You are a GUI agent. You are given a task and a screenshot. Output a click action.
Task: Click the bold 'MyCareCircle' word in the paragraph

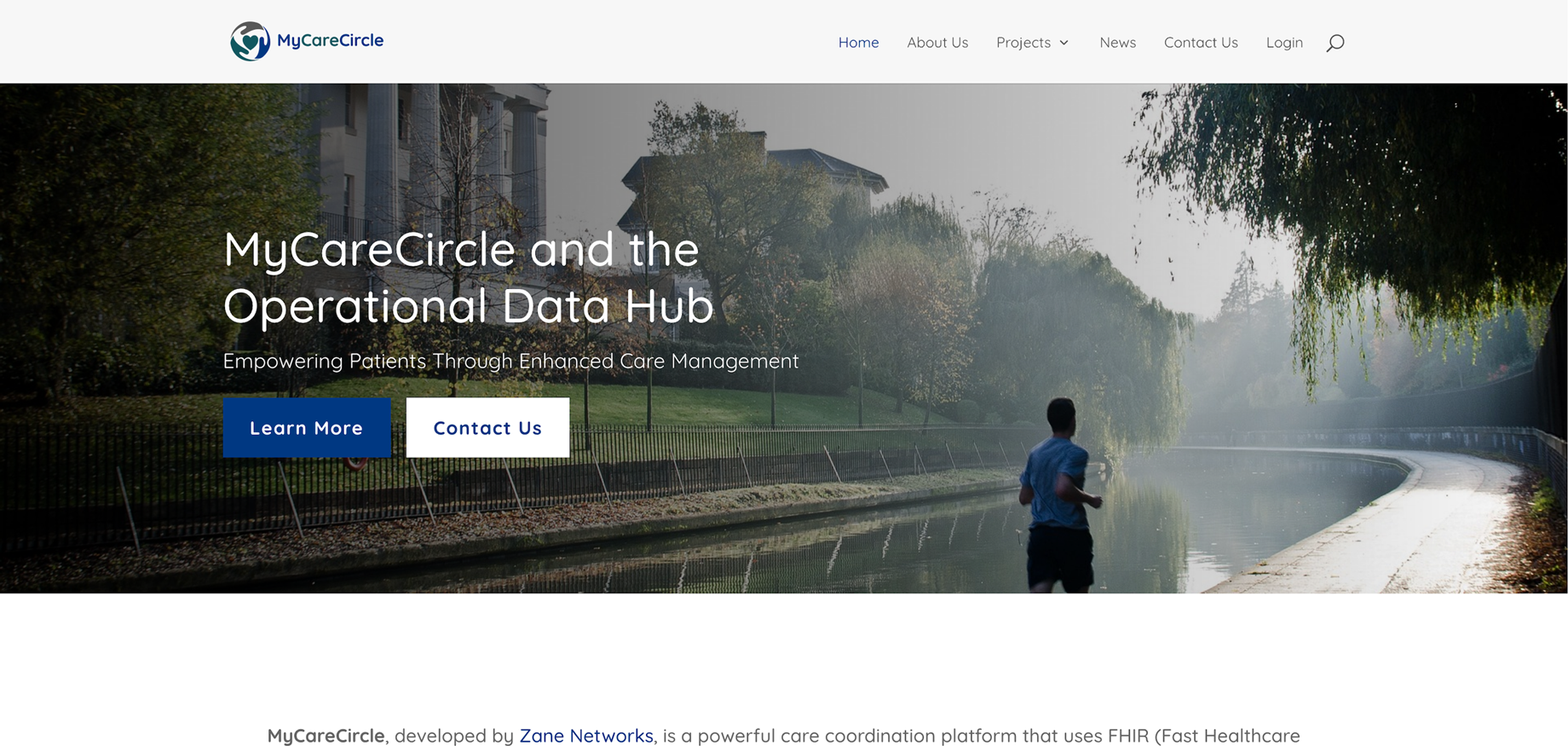(326, 736)
